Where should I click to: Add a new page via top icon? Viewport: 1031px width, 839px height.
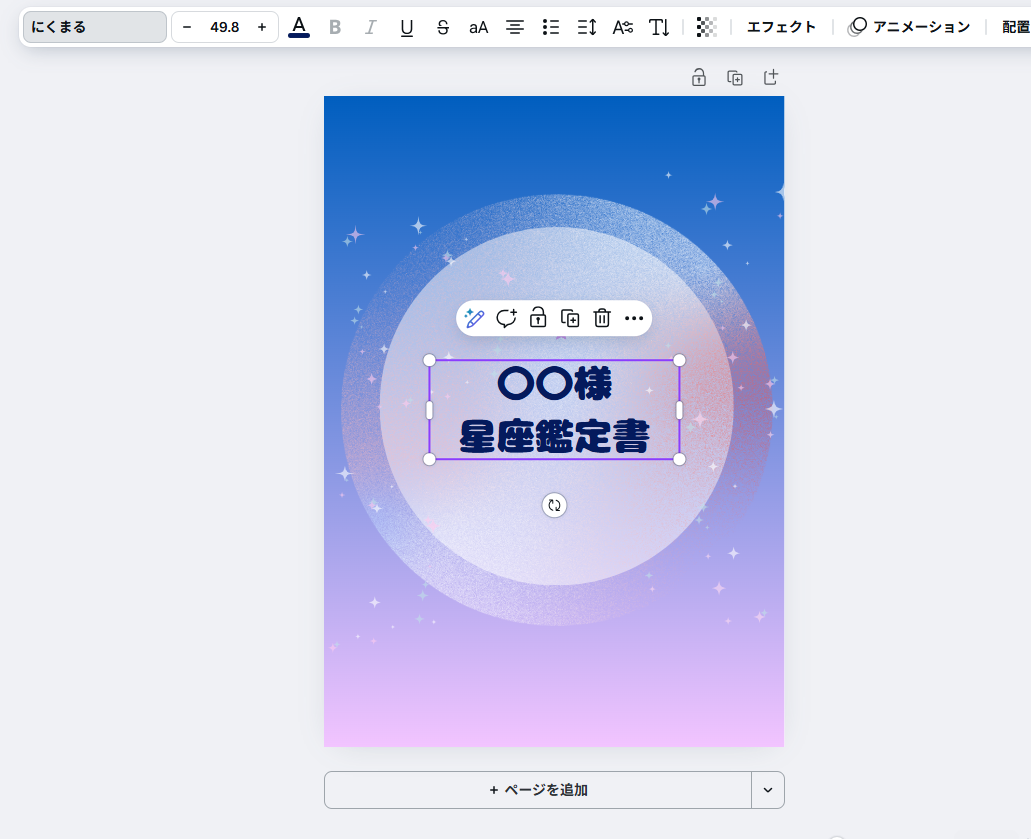[x=771, y=78]
